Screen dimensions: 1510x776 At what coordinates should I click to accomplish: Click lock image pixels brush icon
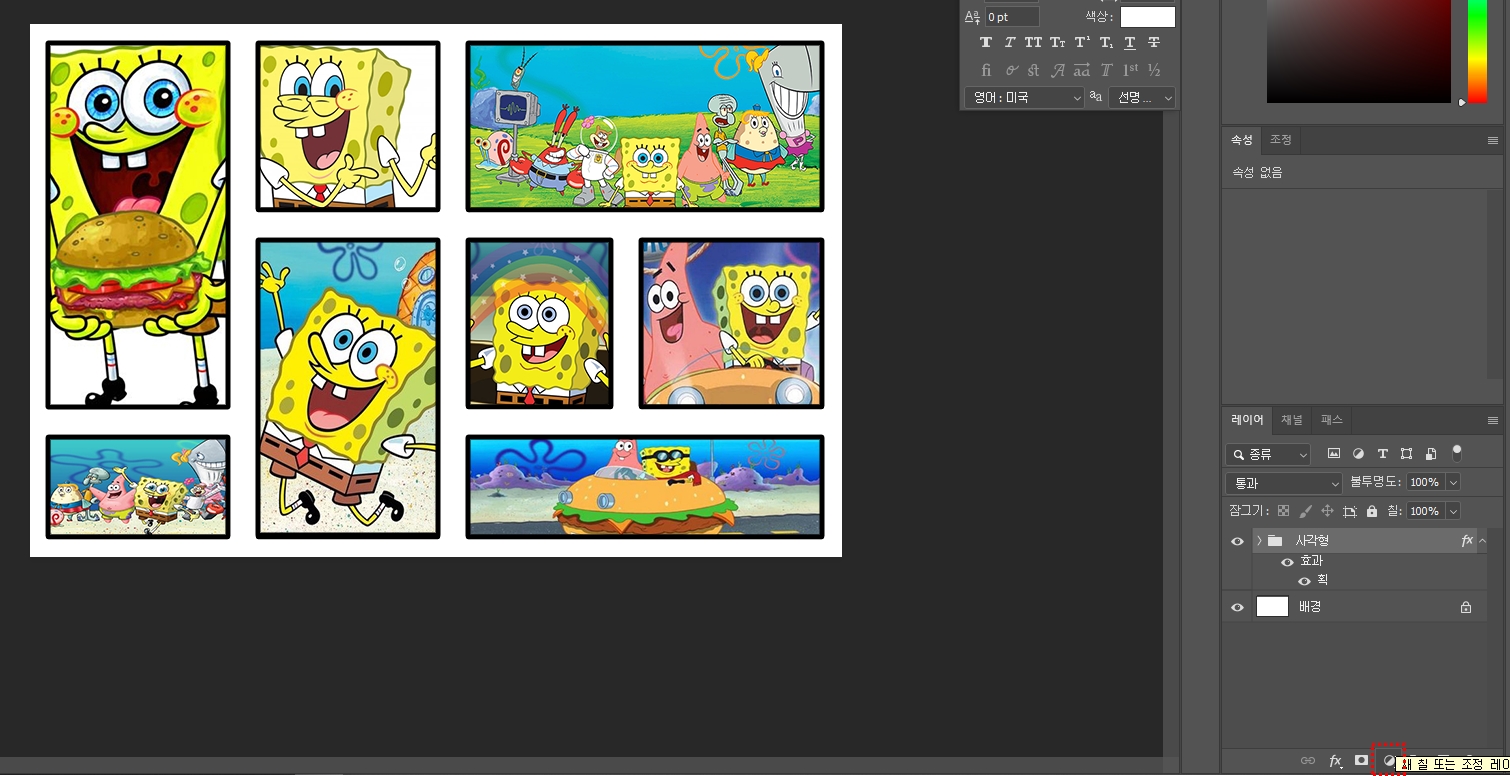pos(1305,511)
